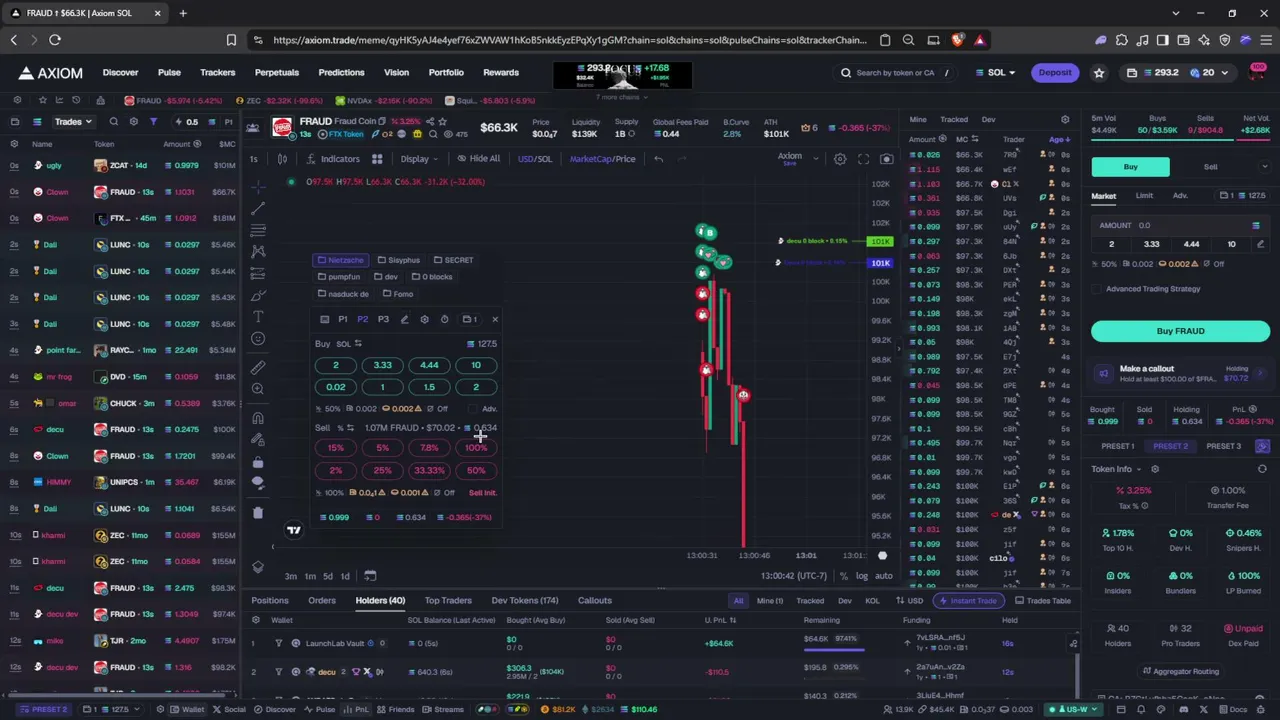Viewport: 1280px width, 720px height.
Task: Open the Indicators menu on the chart
Action: 333,159
